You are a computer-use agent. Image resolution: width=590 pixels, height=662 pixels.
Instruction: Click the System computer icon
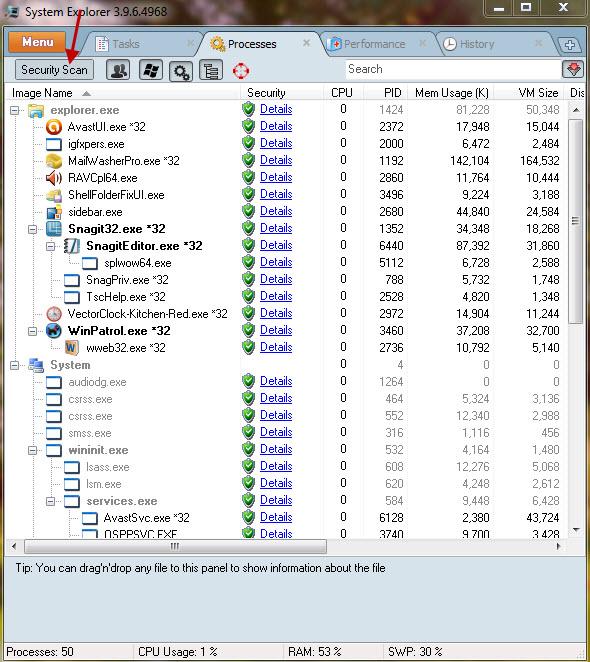click(36, 365)
